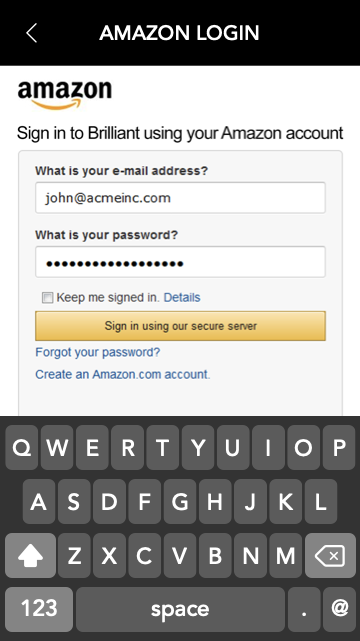Tap the letter P key
Image resolution: width=360 pixels, height=641 pixels.
coord(339,447)
